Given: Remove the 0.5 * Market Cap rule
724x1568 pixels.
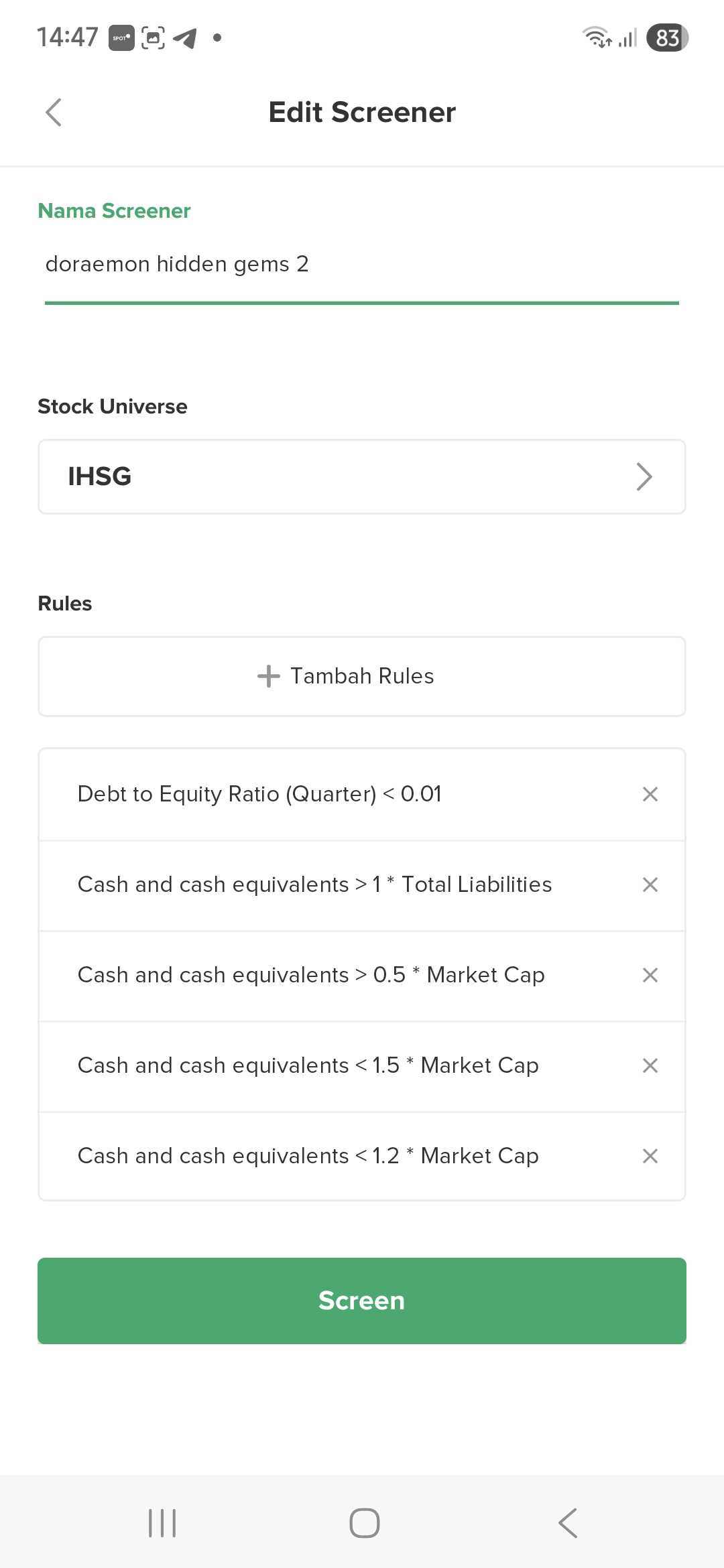Looking at the screenshot, I should [x=650, y=975].
